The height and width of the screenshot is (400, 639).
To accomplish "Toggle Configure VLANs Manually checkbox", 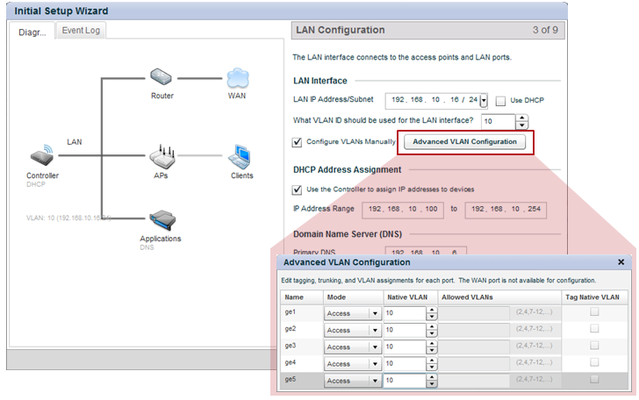I will click(x=297, y=142).
